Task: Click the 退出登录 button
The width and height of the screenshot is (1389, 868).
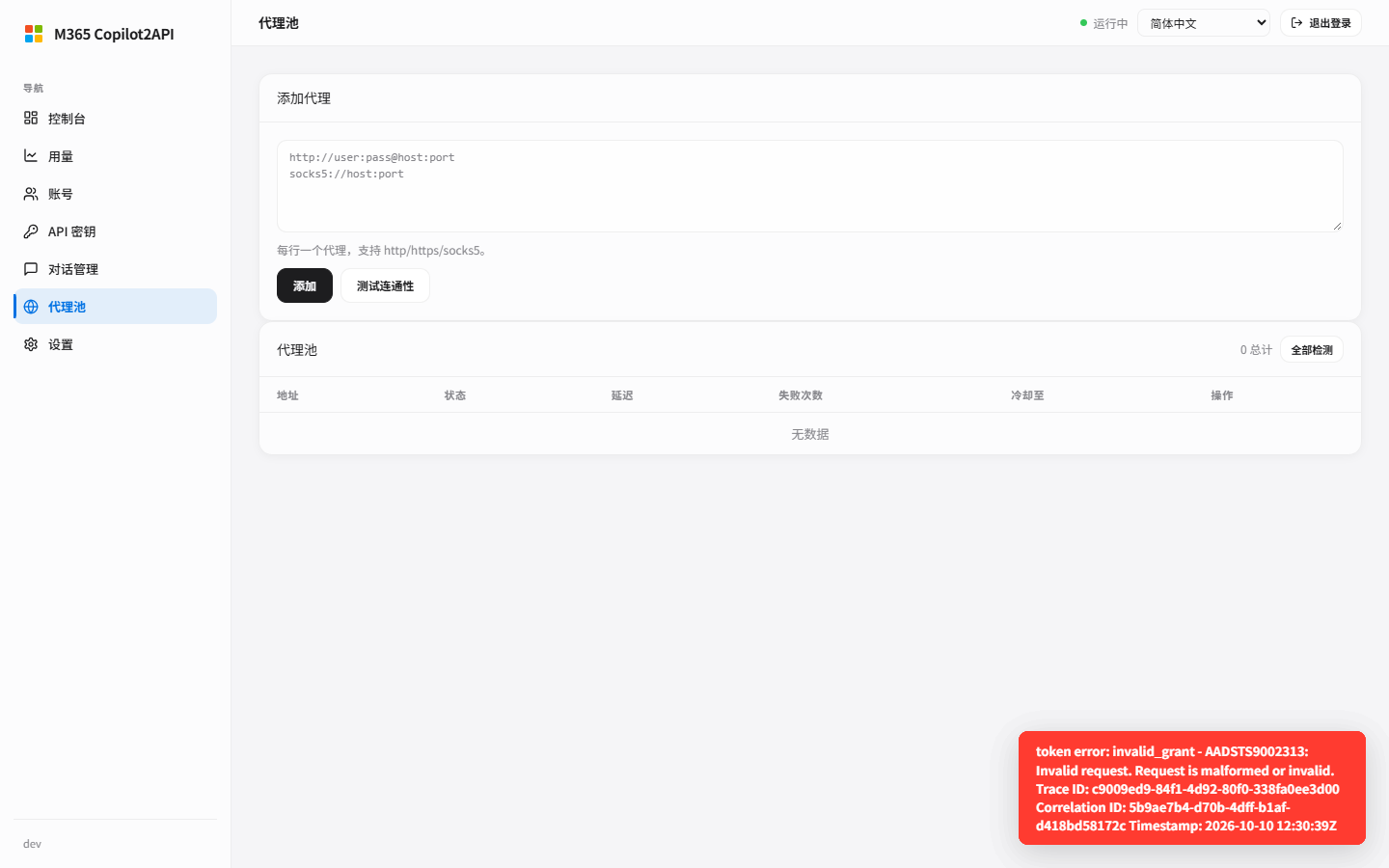Action: point(1321,22)
